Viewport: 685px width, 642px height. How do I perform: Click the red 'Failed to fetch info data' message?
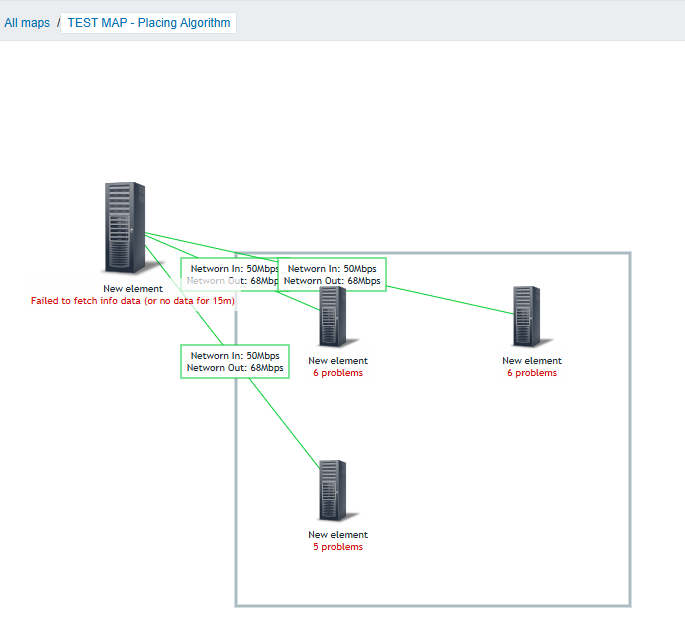pos(133,300)
